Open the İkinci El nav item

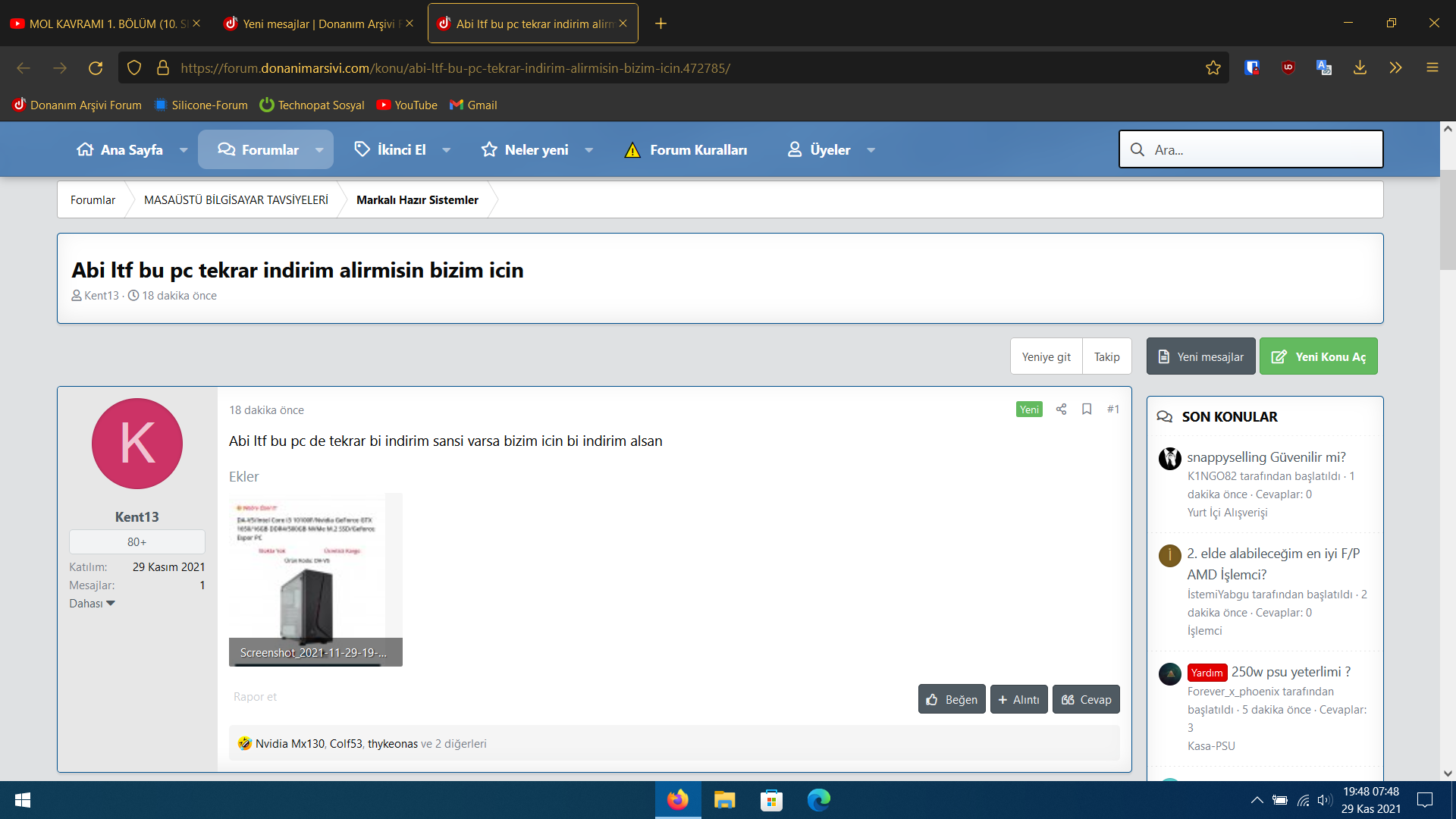click(391, 150)
